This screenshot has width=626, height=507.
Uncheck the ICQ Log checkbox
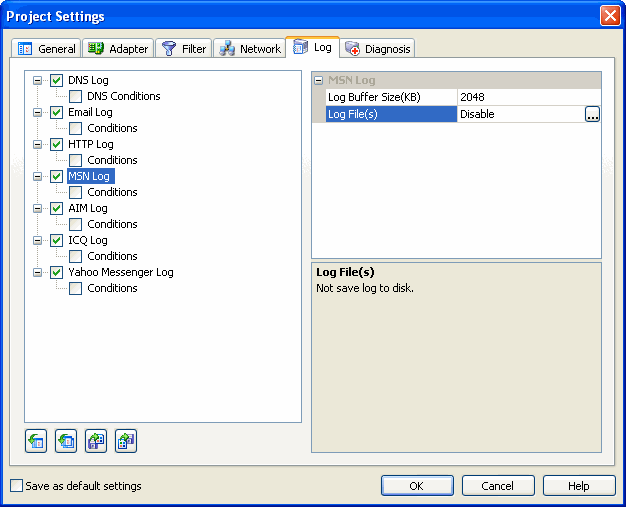pos(56,240)
